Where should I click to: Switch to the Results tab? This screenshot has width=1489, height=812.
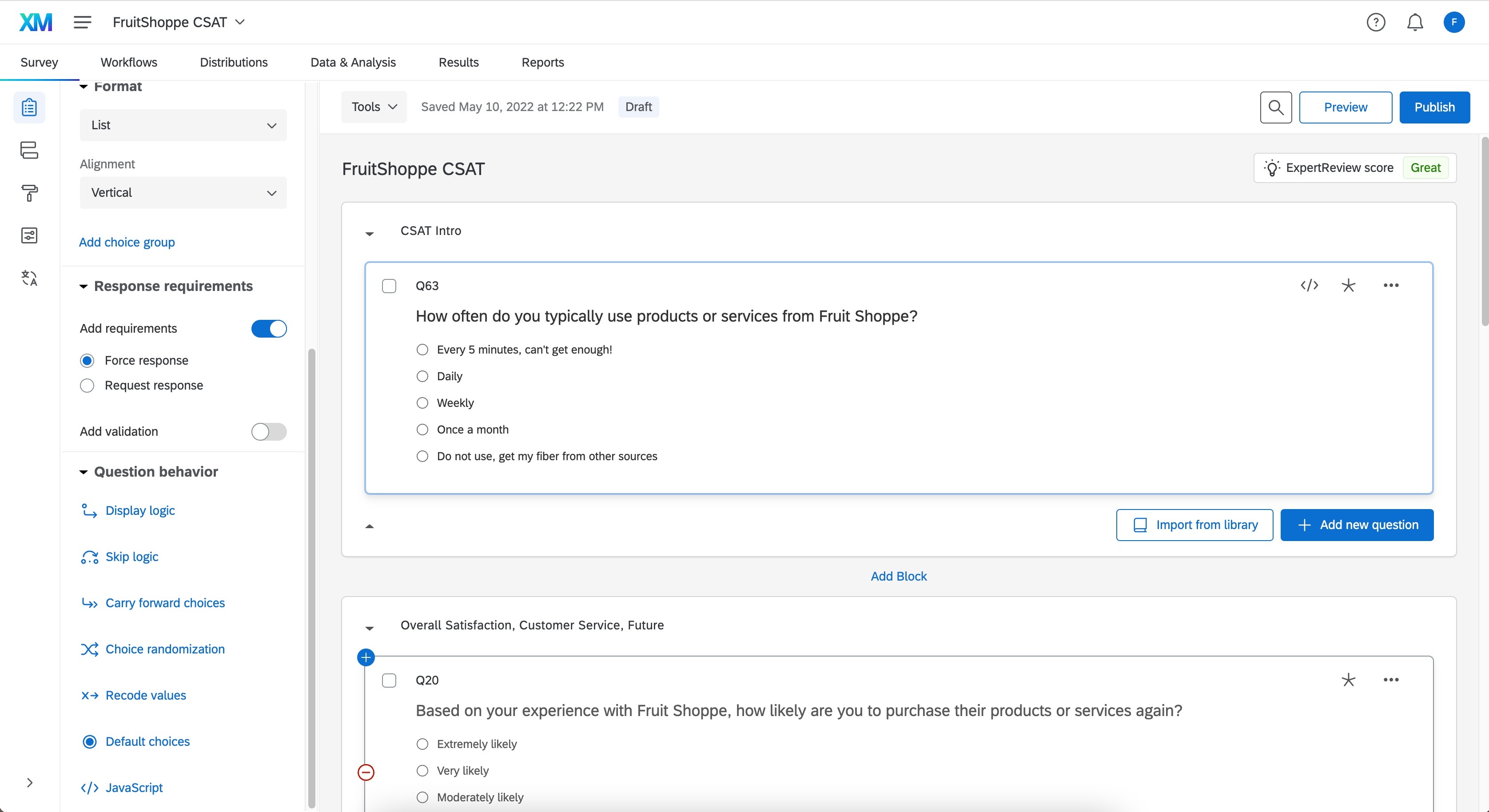pyautogui.click(x=458, y=63)
